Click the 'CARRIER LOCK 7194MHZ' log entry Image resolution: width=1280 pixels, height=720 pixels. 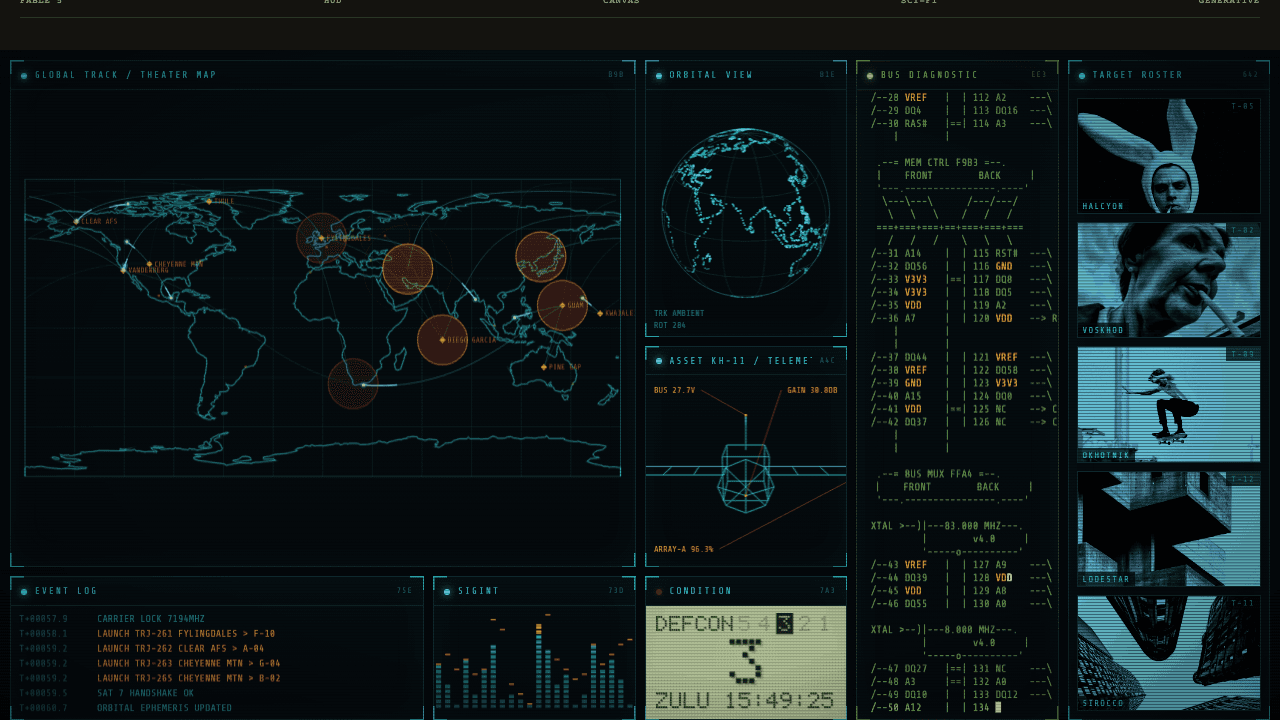click(151, 619)
